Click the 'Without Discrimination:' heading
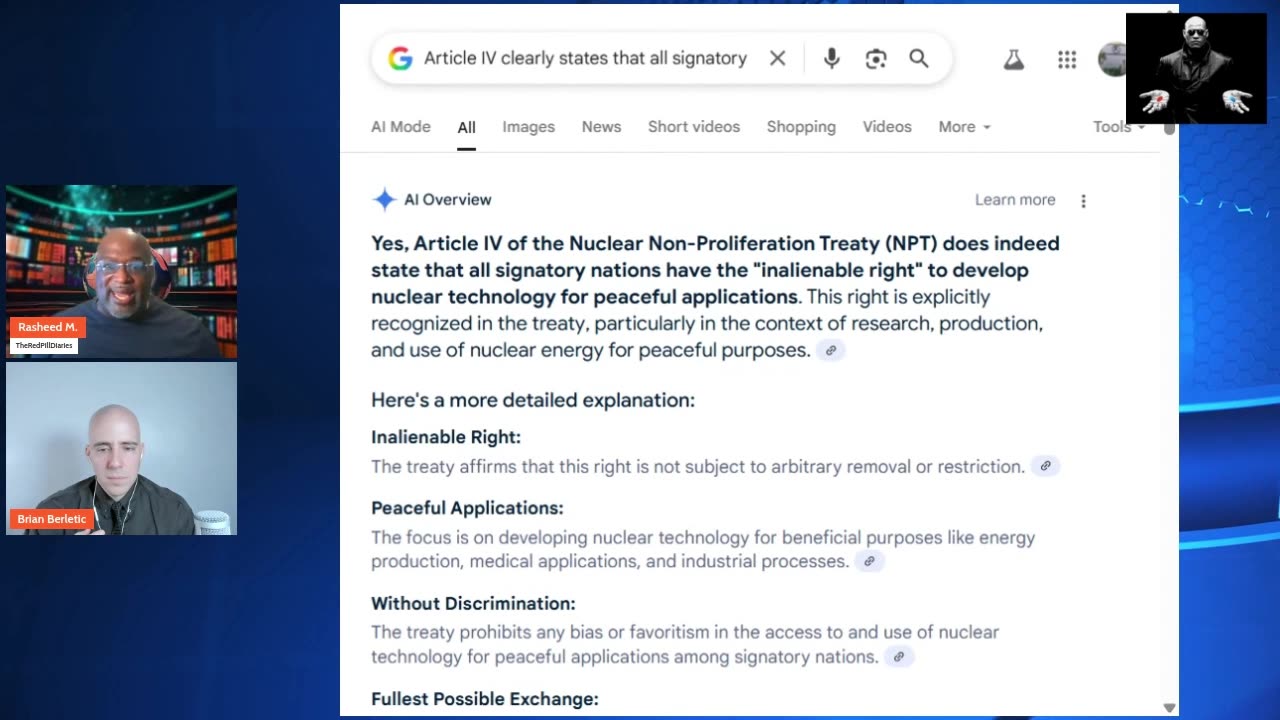The width and height of the screenshot is (1280, 720). 473,603
